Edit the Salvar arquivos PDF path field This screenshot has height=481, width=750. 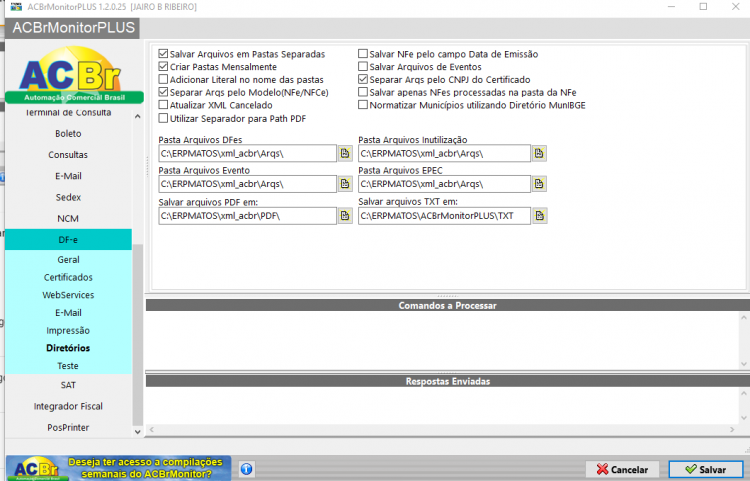click(x=247, y=216)
